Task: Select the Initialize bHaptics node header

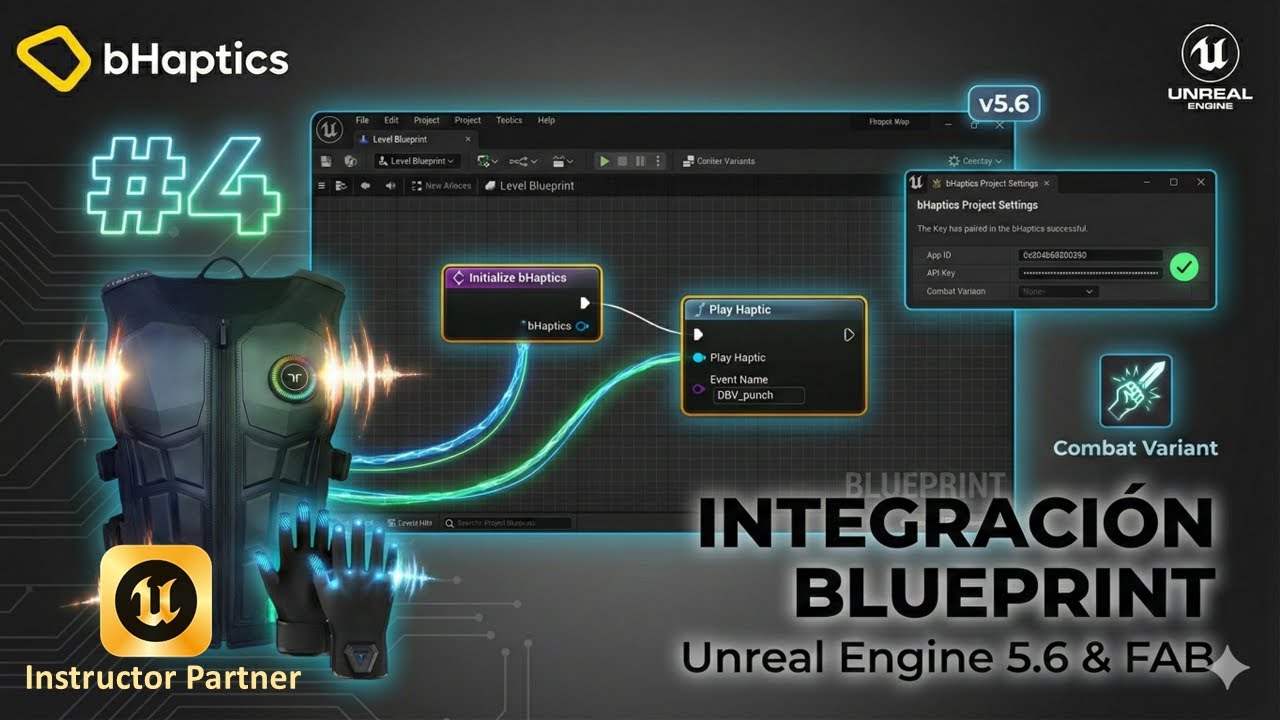Action: 523,278
